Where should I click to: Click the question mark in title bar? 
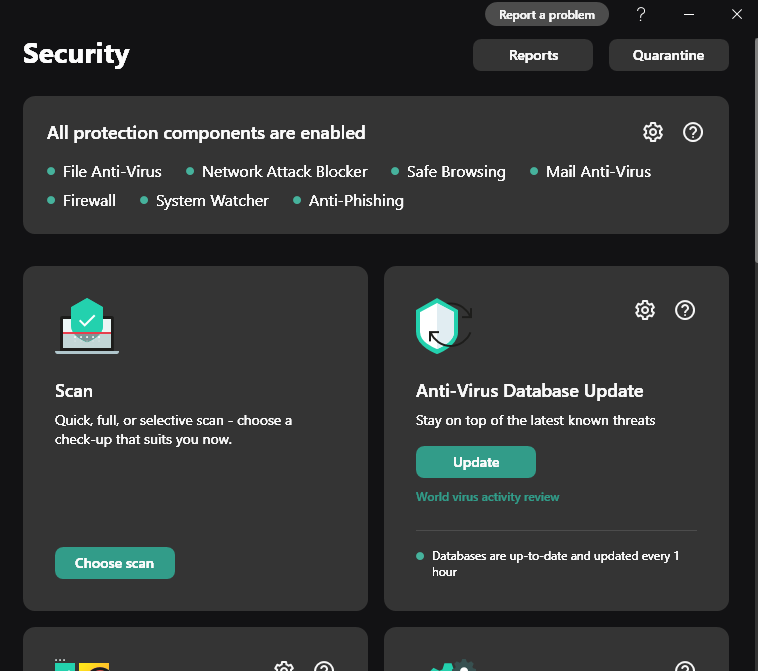(641, 14)
